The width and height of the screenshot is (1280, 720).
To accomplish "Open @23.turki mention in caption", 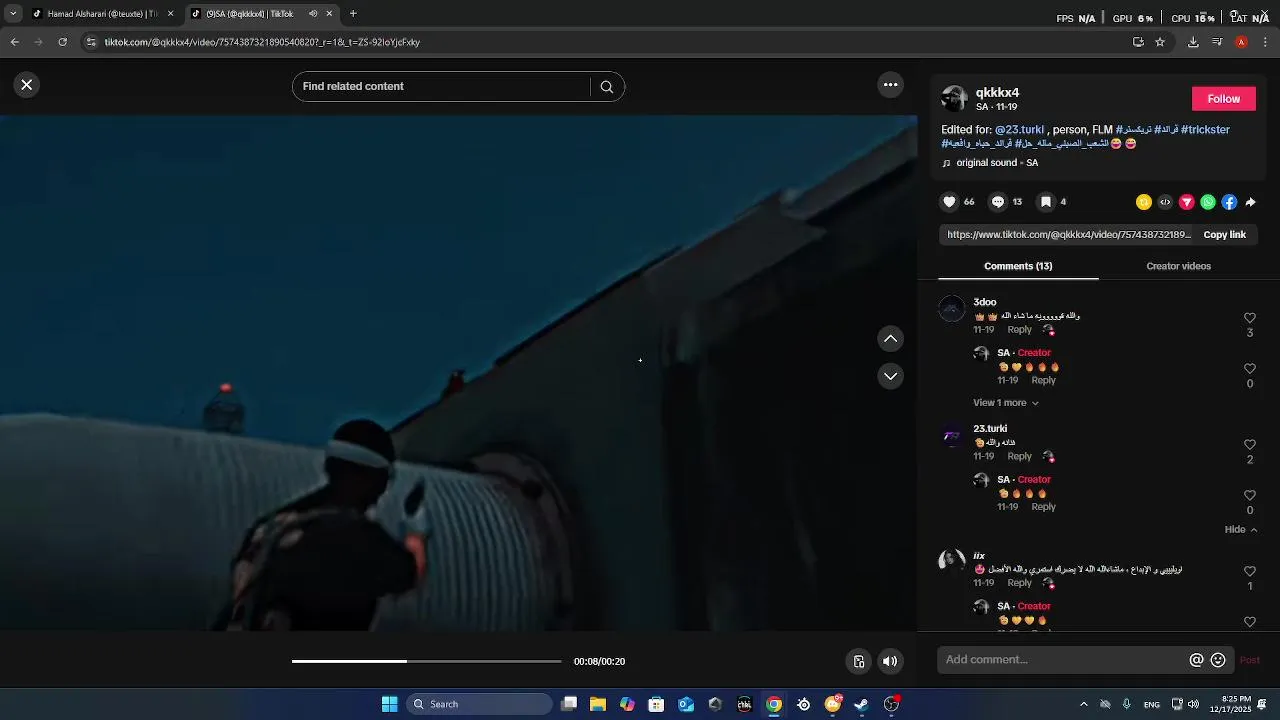I will (x=1019, y=130).
